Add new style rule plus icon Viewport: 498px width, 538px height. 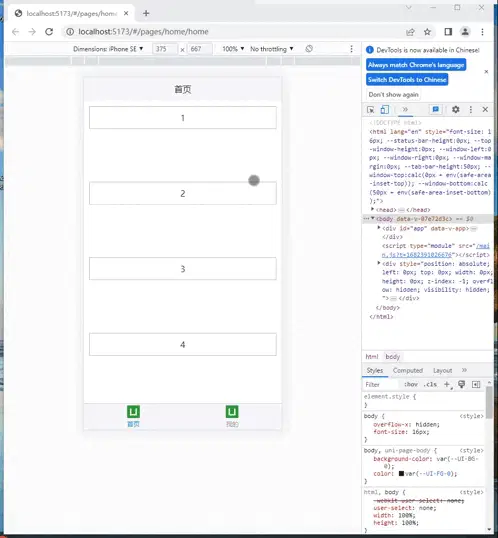[447, 385]
